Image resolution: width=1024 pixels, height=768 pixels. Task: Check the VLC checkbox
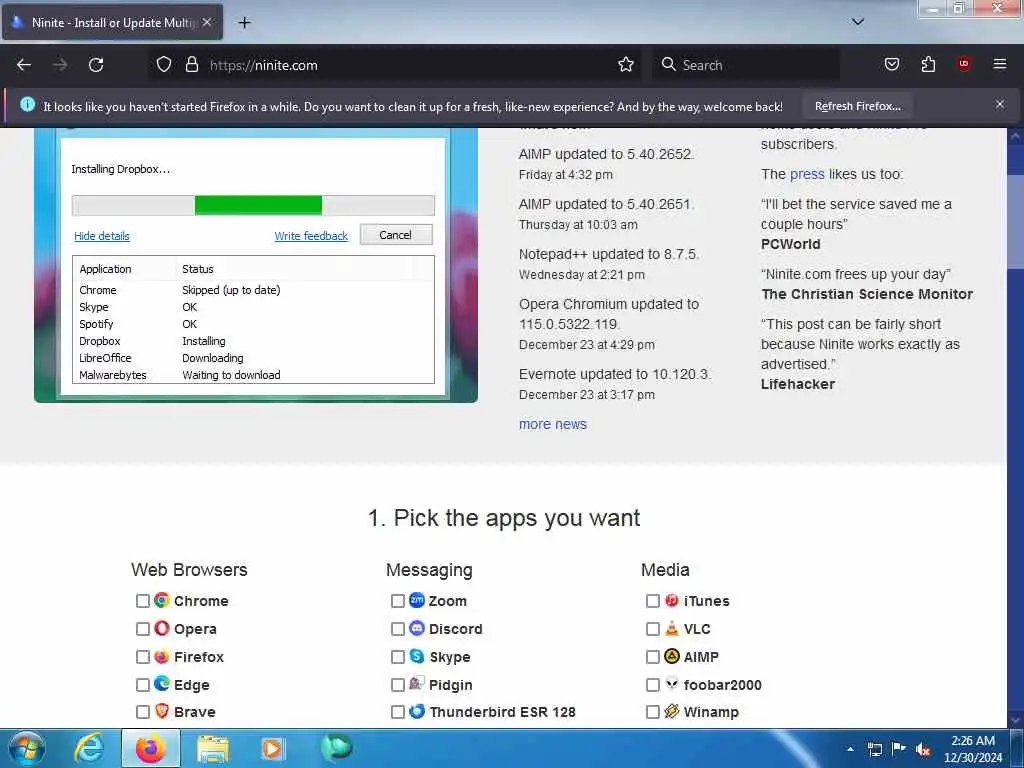652,629
